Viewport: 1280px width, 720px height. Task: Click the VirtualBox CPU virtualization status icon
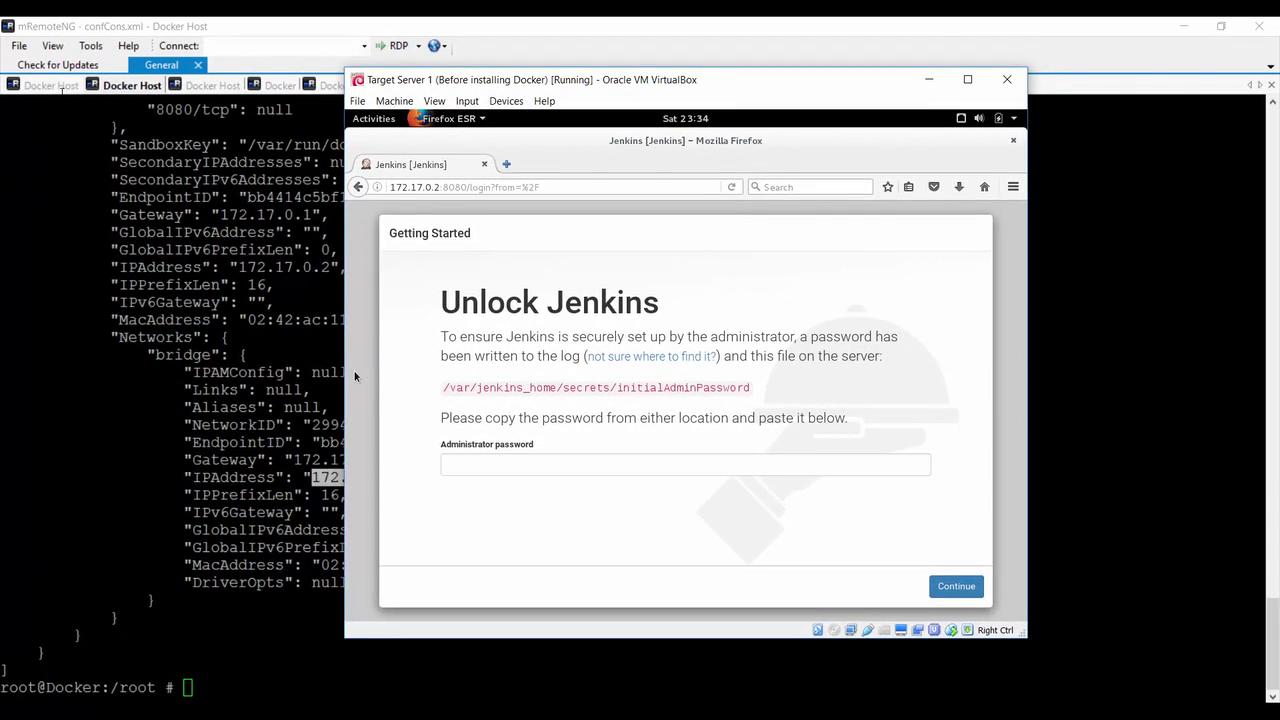pos(934,630)
